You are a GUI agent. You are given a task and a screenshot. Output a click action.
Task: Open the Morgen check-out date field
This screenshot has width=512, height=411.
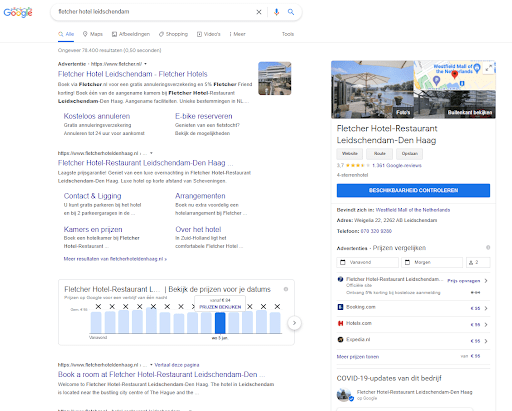(x=432, y=262)
